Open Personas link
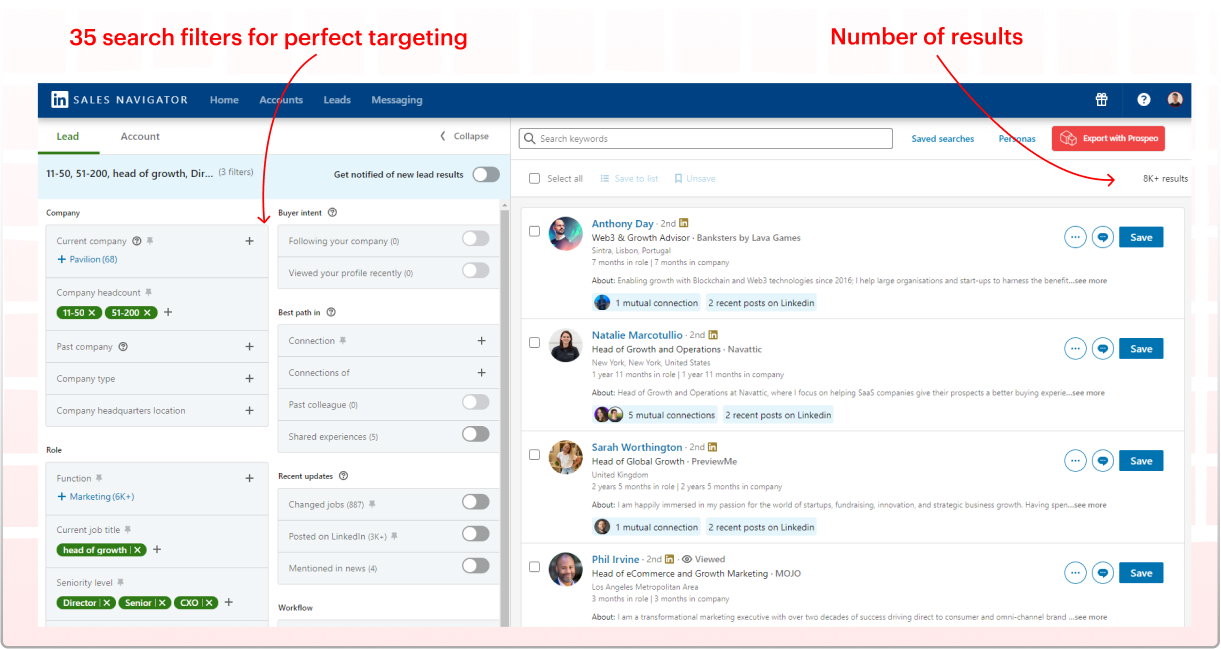 click(1017, 139)
